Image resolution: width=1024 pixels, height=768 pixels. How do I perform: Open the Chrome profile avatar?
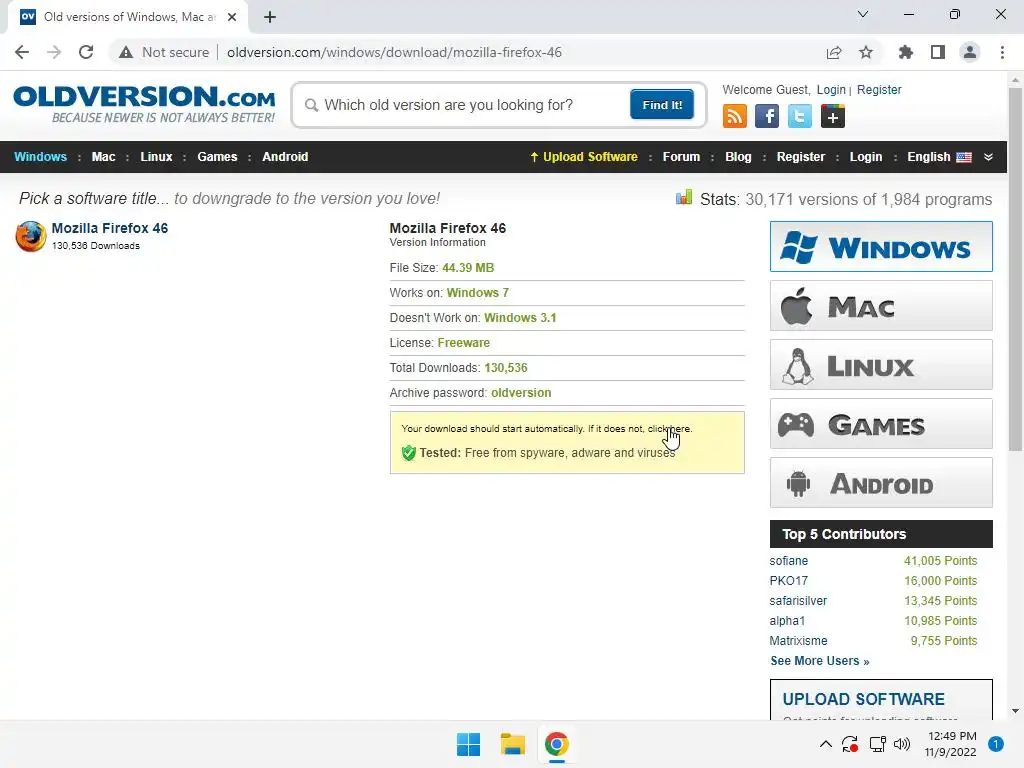[970, 52]
